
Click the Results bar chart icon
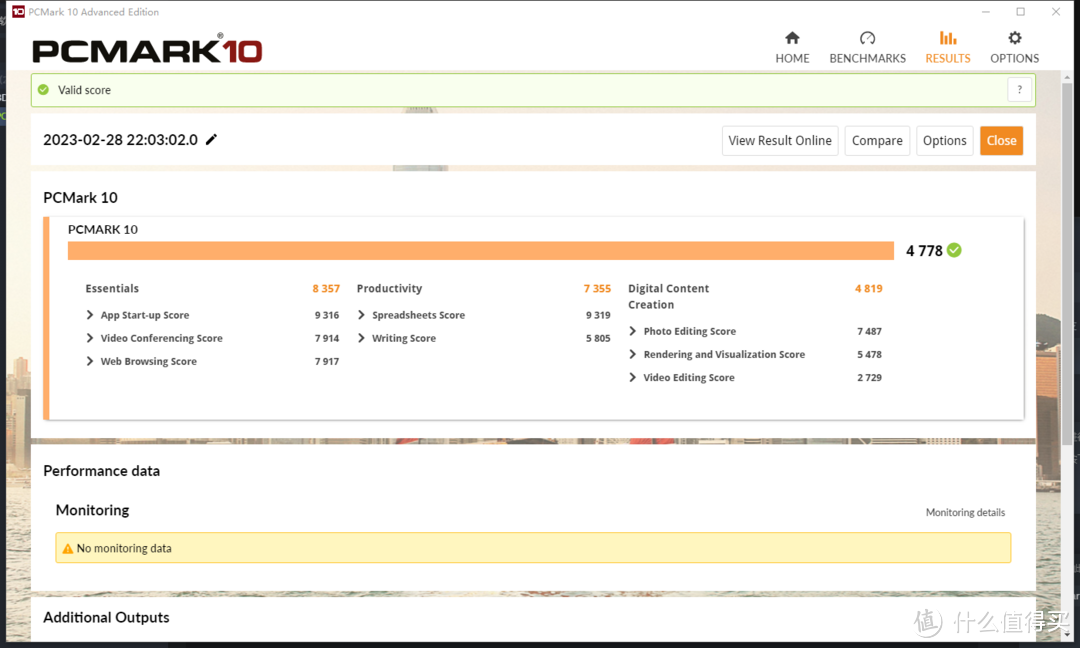point(948,38)
